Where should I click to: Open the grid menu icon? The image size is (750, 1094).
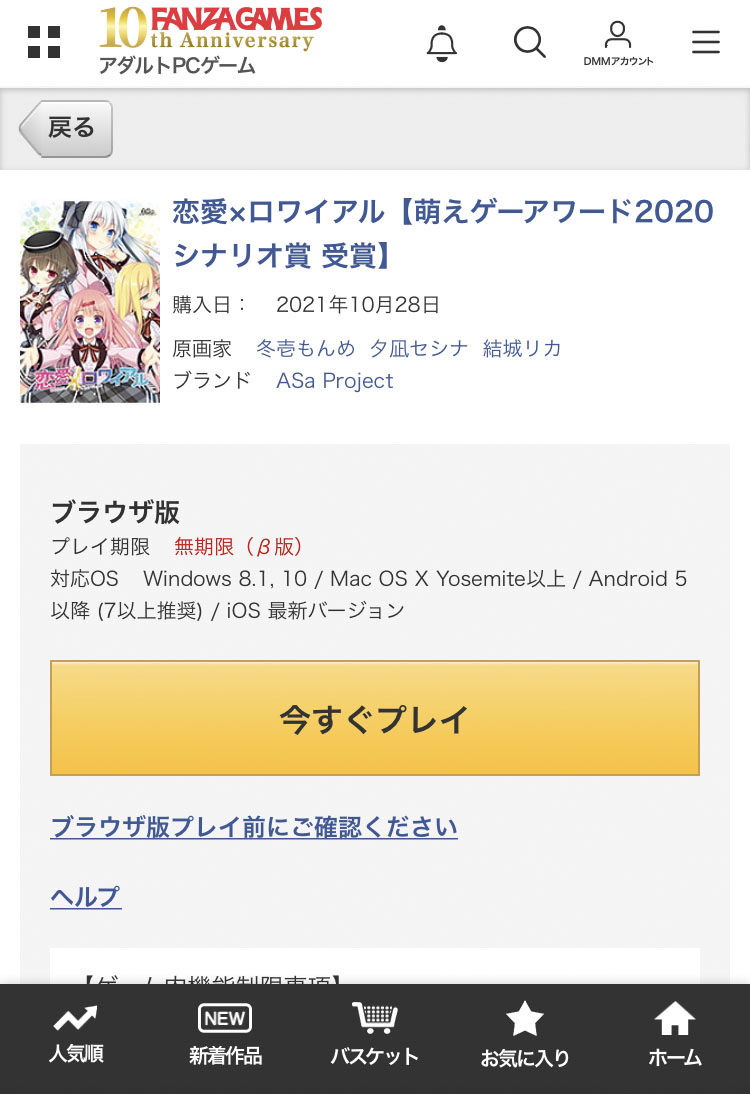[x=44, y=42]
